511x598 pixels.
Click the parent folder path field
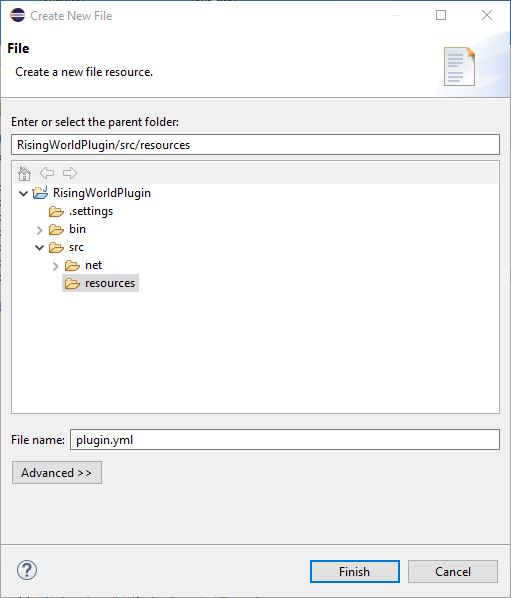pos(255,145)
